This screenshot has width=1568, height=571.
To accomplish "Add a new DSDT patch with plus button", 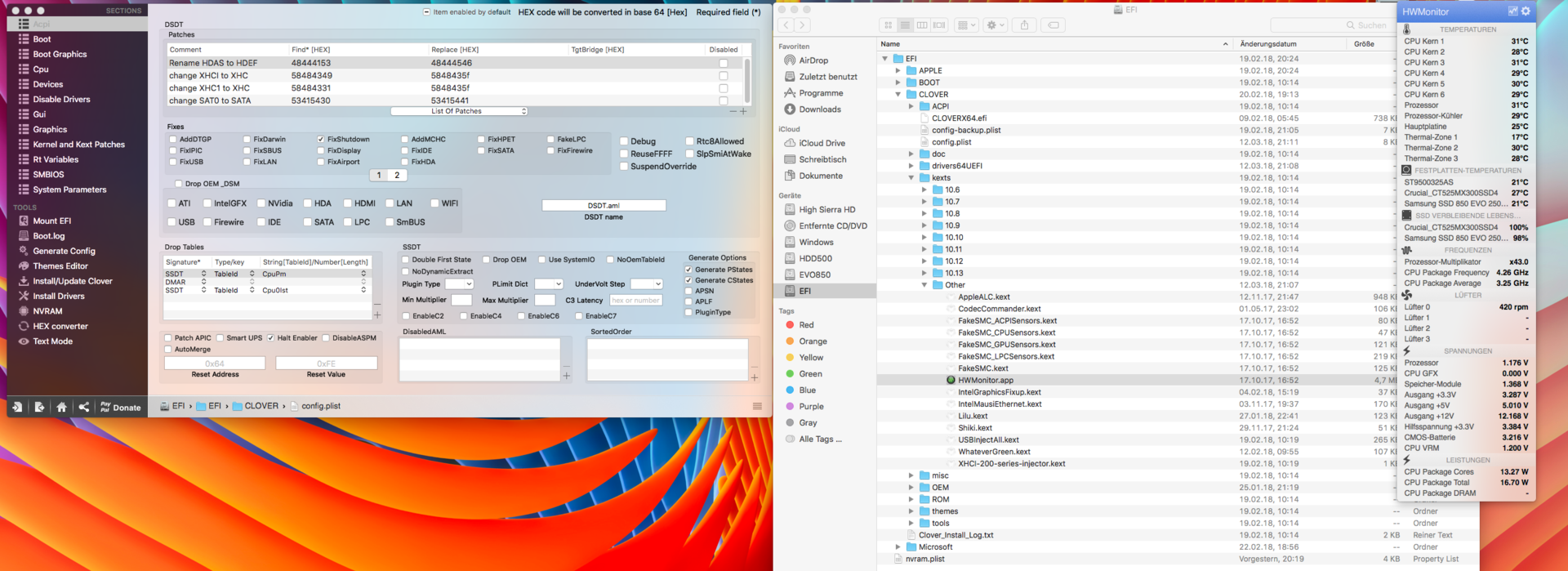I will (742, 111).
